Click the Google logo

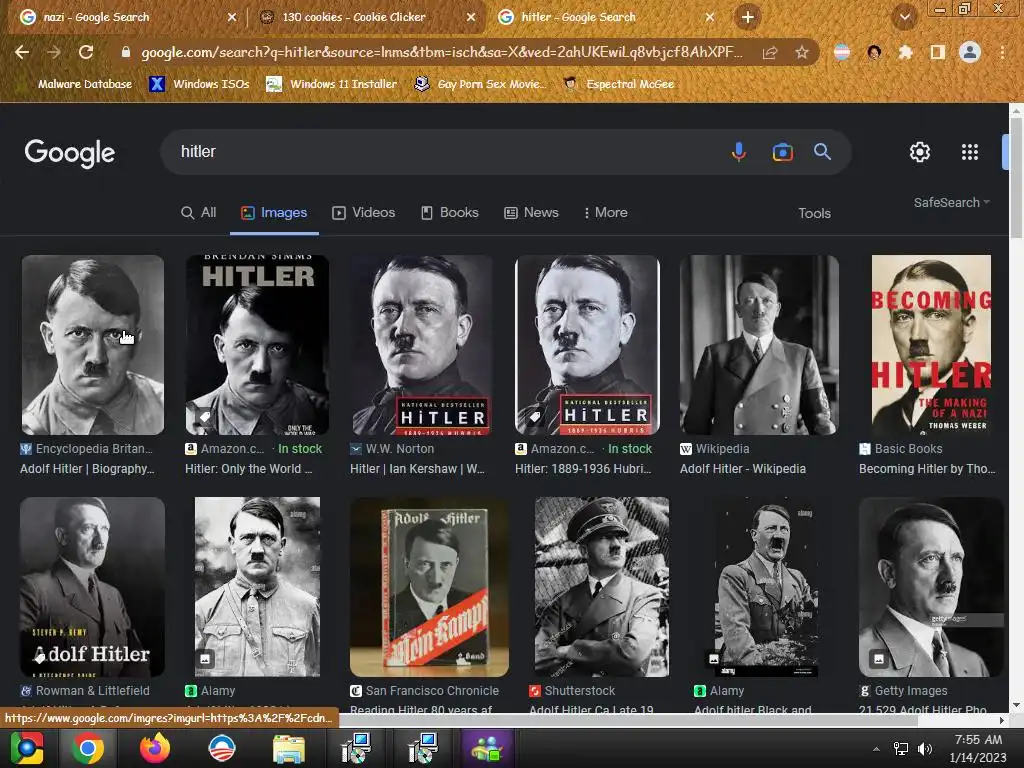pyautogui.click(x=70, y=153)
